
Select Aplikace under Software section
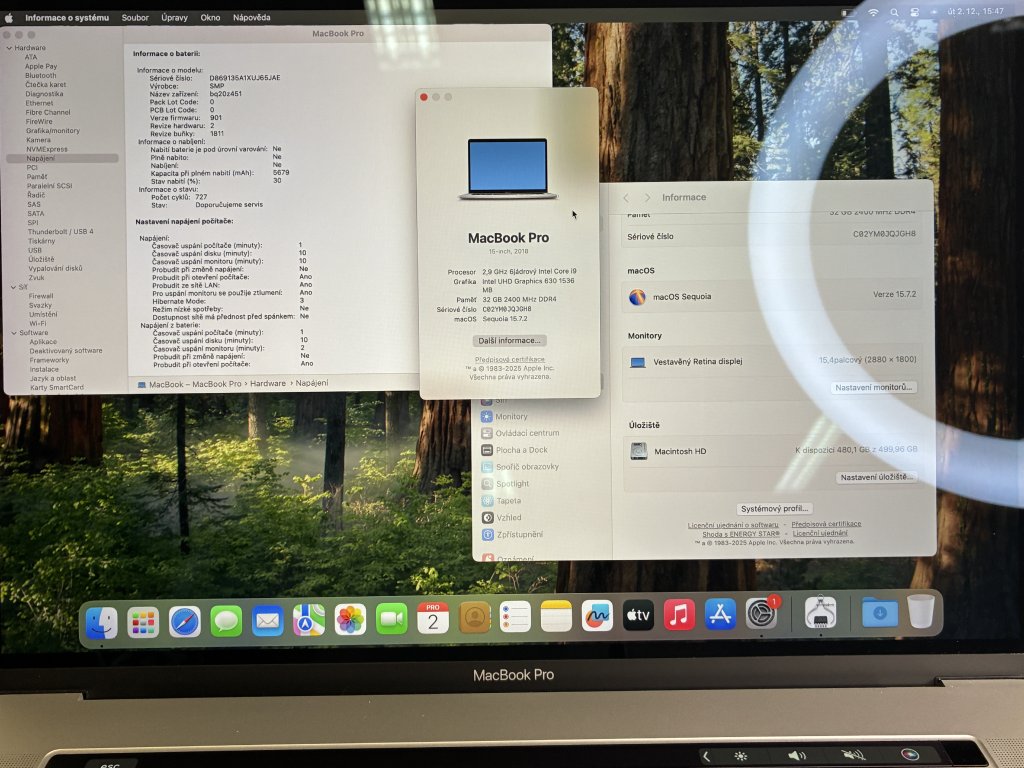point(43,342)
